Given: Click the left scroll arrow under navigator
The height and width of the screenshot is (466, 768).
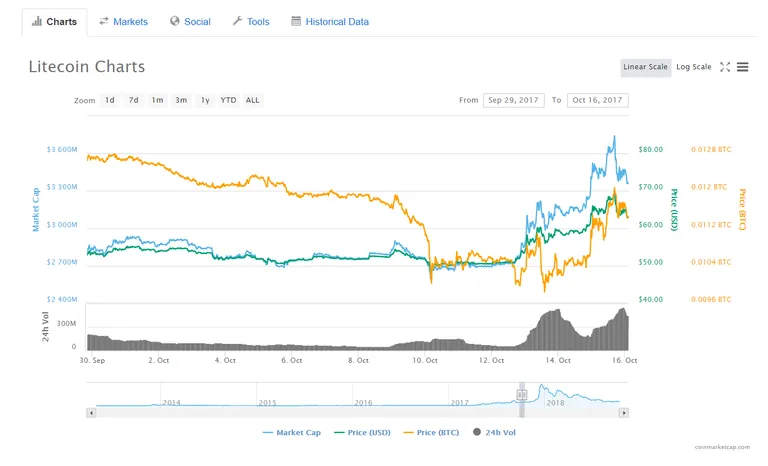Looking at the screenshot, I should pos(91,413).
